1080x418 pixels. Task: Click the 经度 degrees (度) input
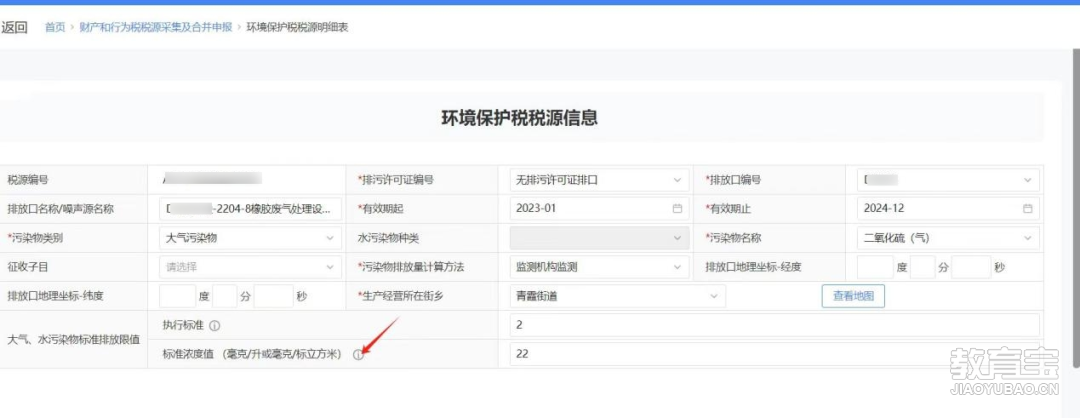875,267
